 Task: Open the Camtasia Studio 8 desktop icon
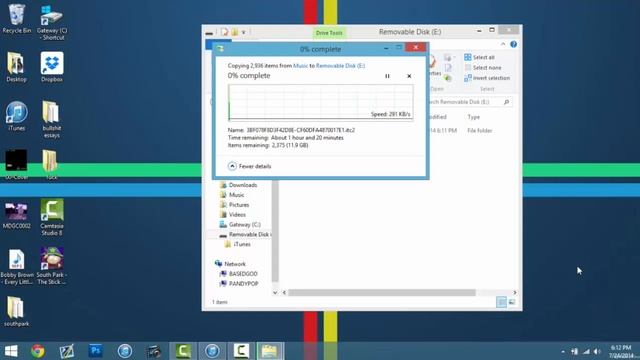52,217
